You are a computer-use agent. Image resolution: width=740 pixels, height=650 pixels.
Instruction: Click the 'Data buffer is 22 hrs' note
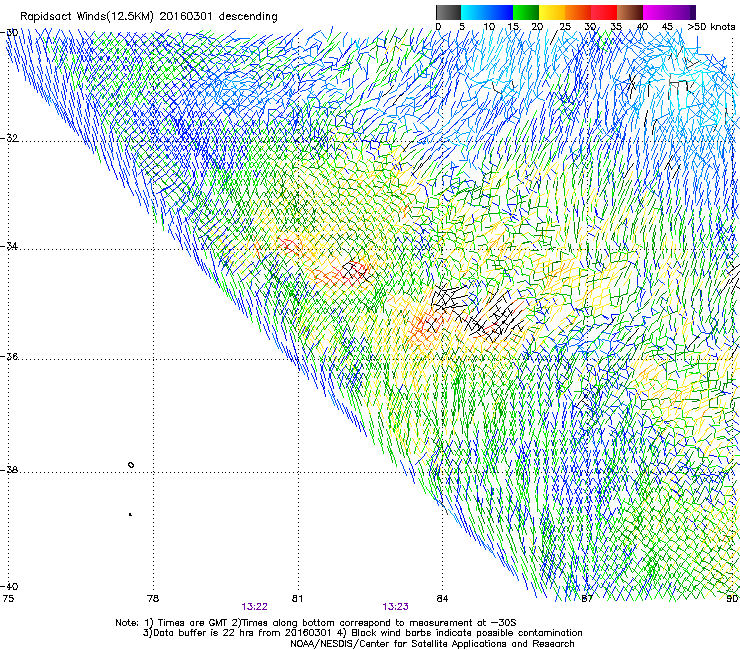point(362,633)
